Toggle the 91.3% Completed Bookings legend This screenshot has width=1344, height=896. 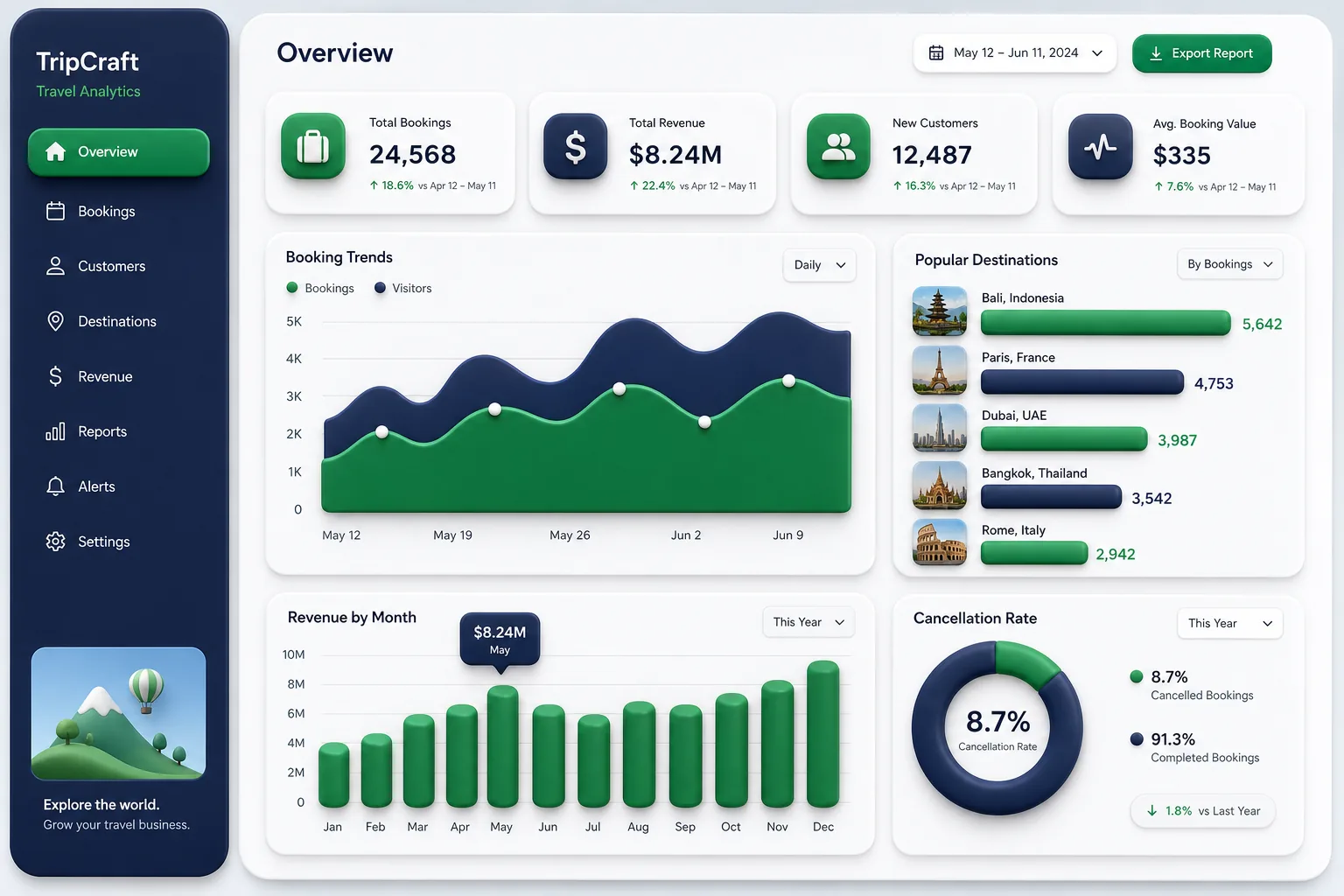[x=1194, y=748]
